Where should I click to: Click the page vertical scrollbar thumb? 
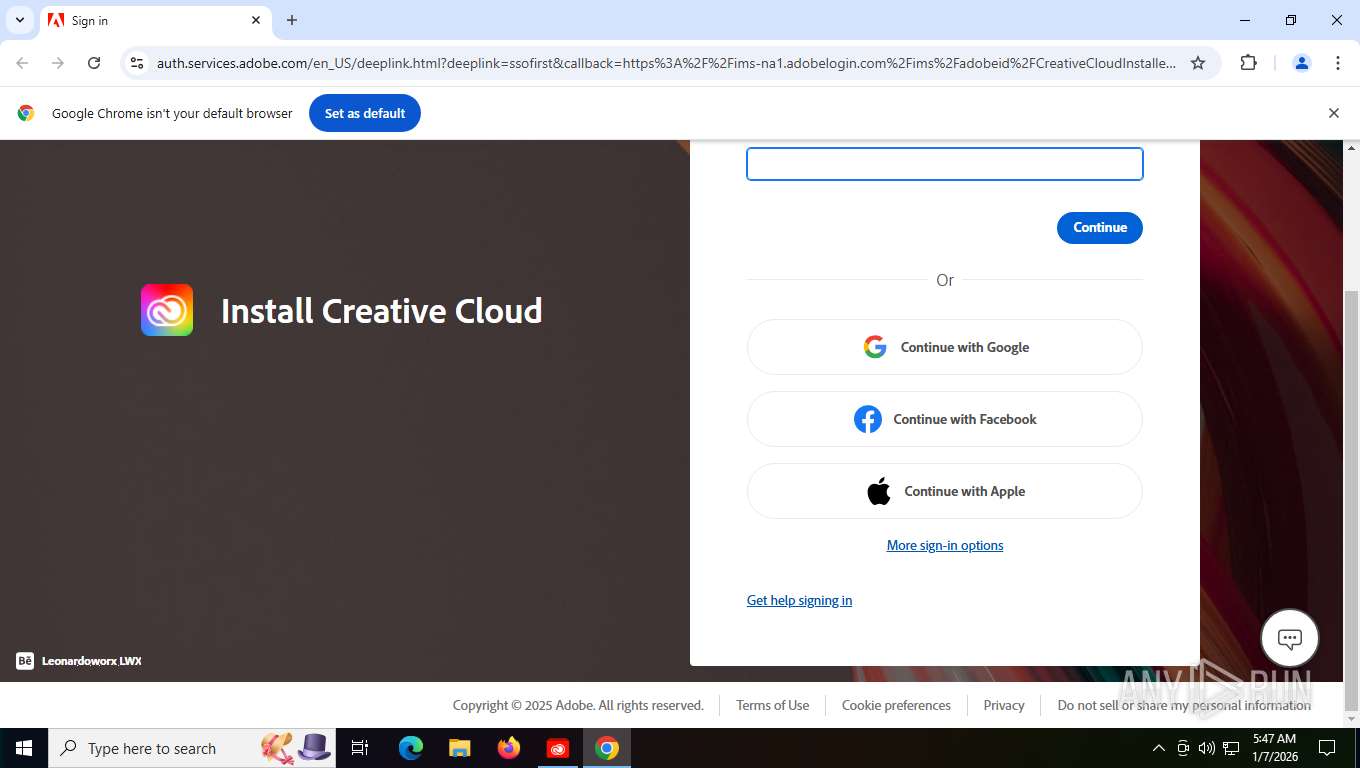click(1351, 500)
